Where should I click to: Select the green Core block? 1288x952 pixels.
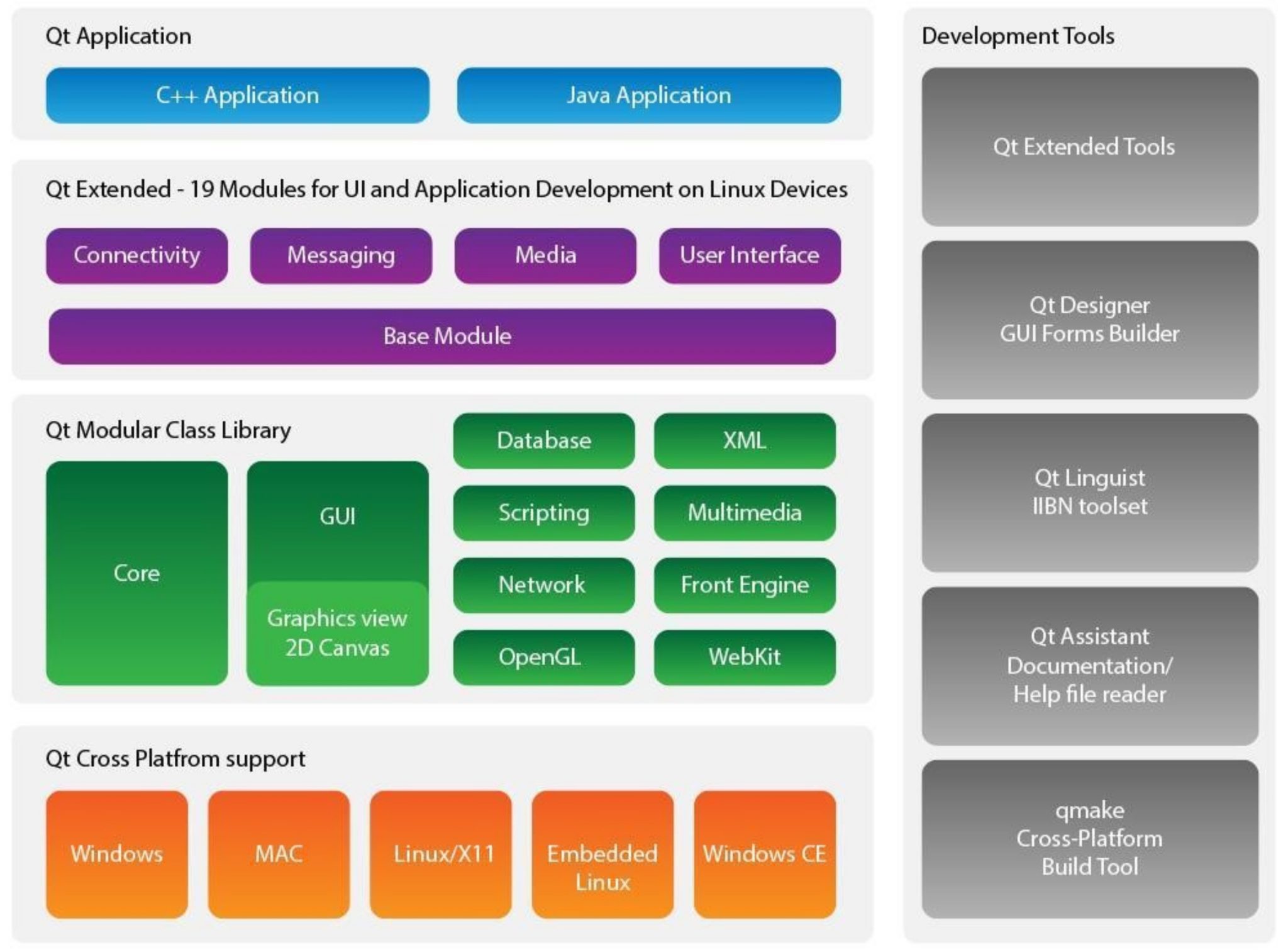coord(136,573)
